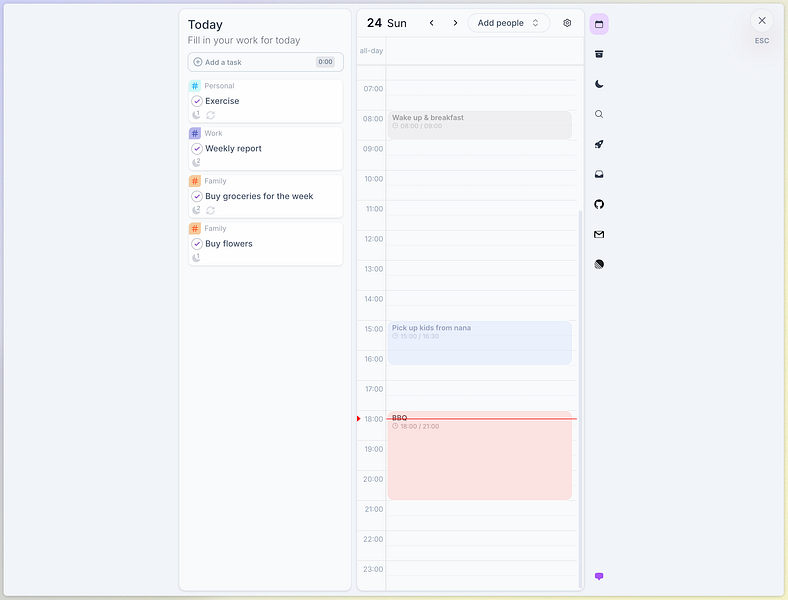Image resolution: width=788 pixels, height=600 pixels.
Task: Open the Add people dropdown
Action: (509, 23)
